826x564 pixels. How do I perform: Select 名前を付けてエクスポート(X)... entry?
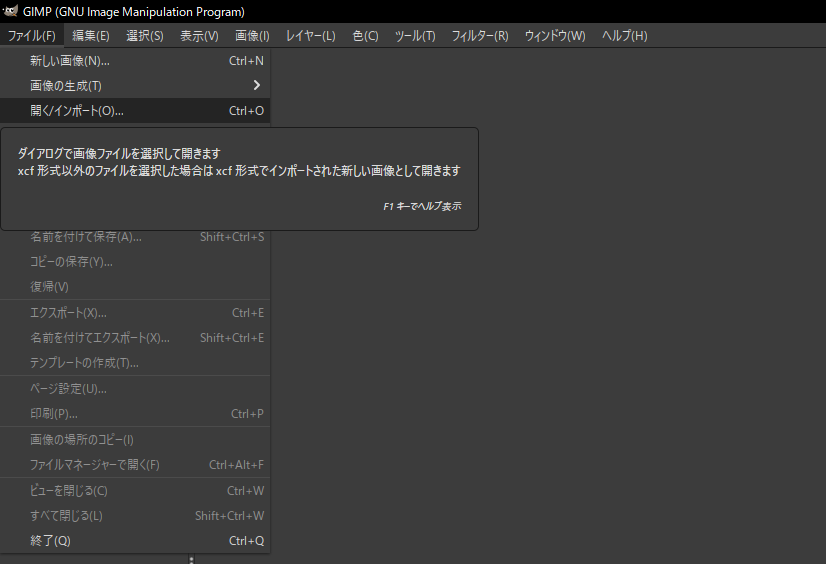[135, 338]
